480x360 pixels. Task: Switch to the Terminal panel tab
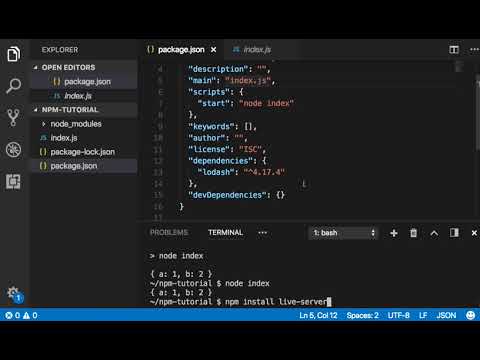[x=225, y=232]
